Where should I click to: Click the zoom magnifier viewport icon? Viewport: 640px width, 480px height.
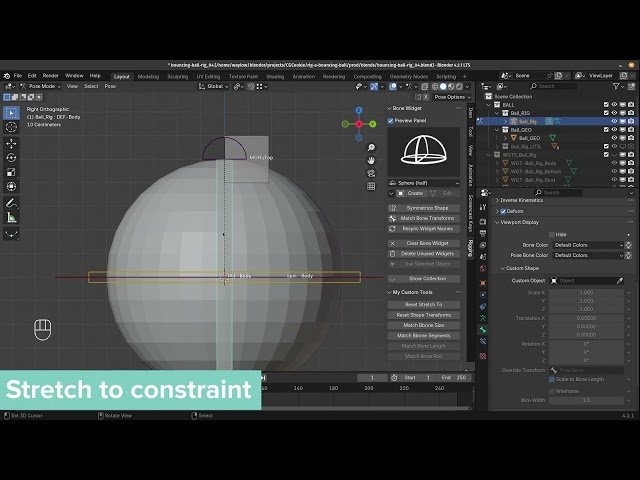click(x=371, y=147)
